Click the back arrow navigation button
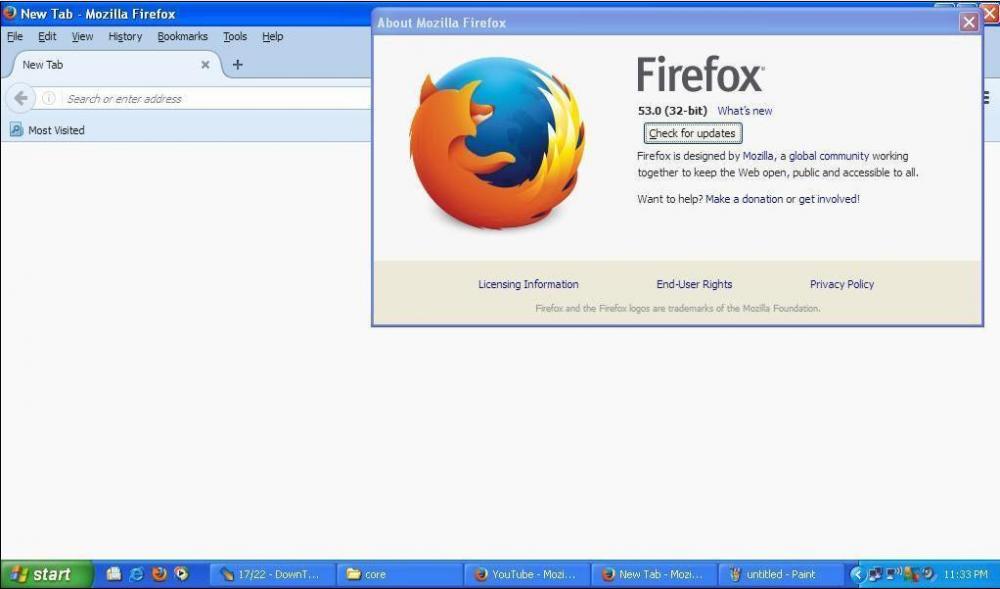The height and width of the screenshot is (589, 1000). click(20, 98)
